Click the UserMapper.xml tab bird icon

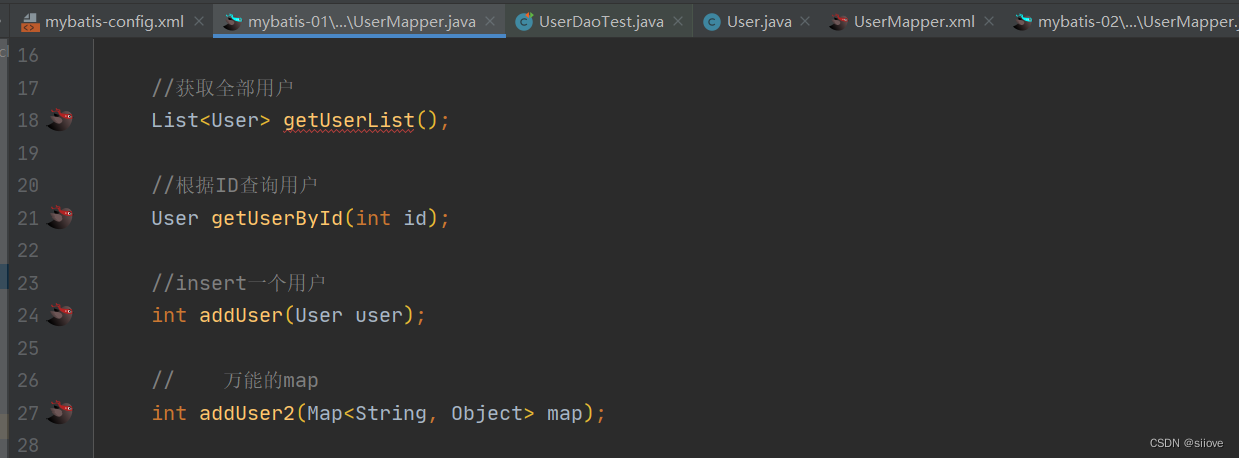(x=838, y=21)
